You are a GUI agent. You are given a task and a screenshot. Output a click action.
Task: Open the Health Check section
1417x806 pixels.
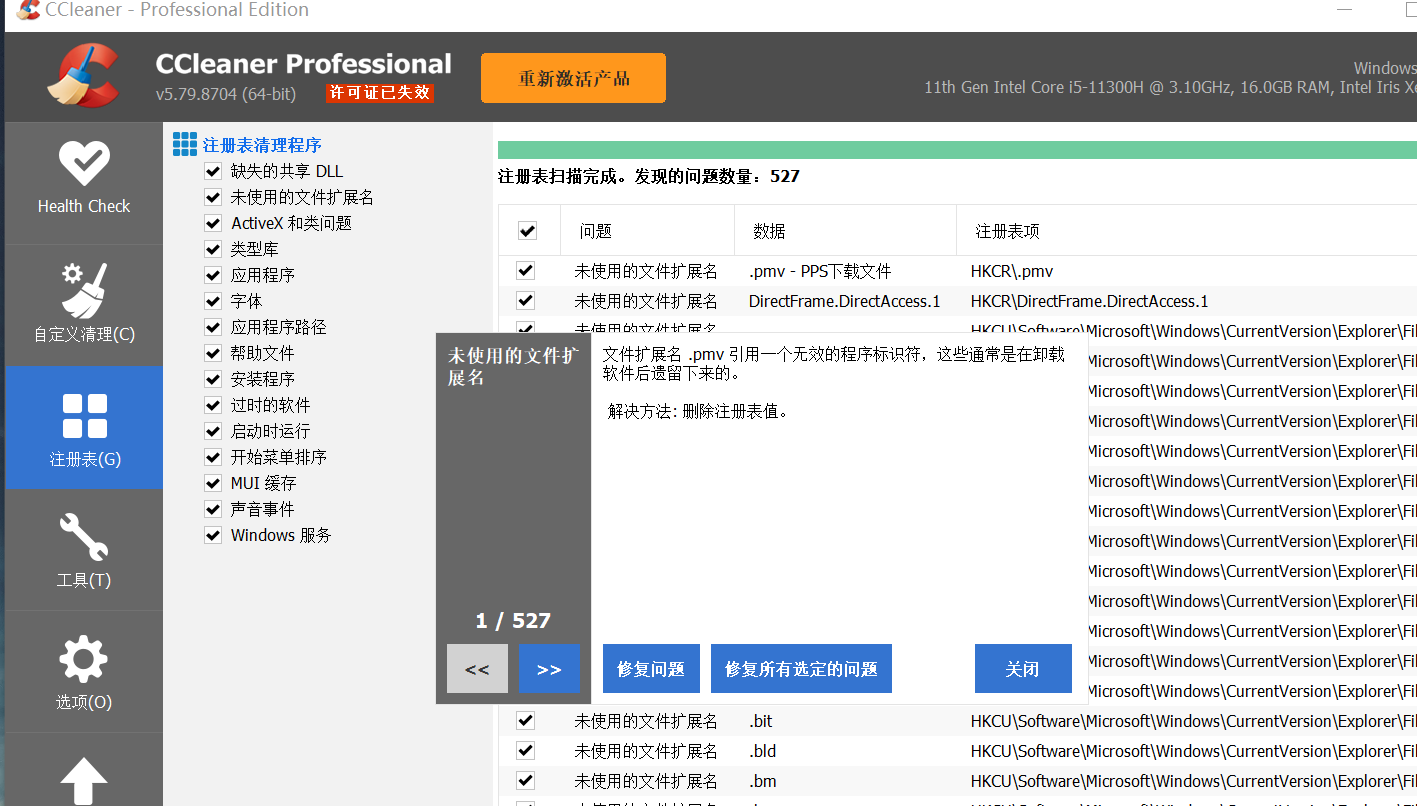84,183
